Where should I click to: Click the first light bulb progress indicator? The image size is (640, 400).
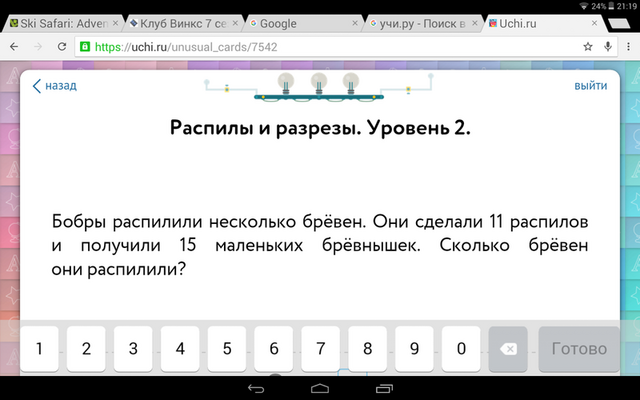click(x=286, y=83)
